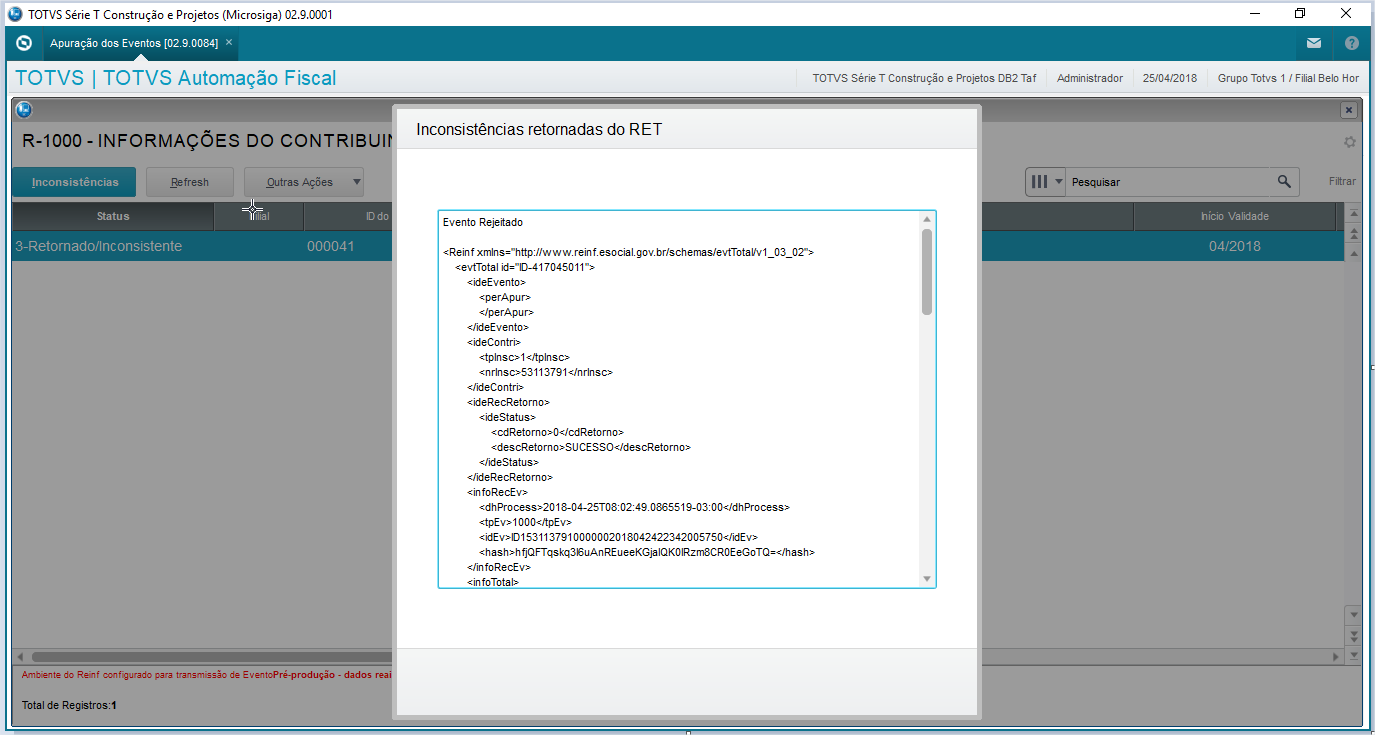Click the Filial column header
This screenshot has width=1375, height=735.
[259, 216]
